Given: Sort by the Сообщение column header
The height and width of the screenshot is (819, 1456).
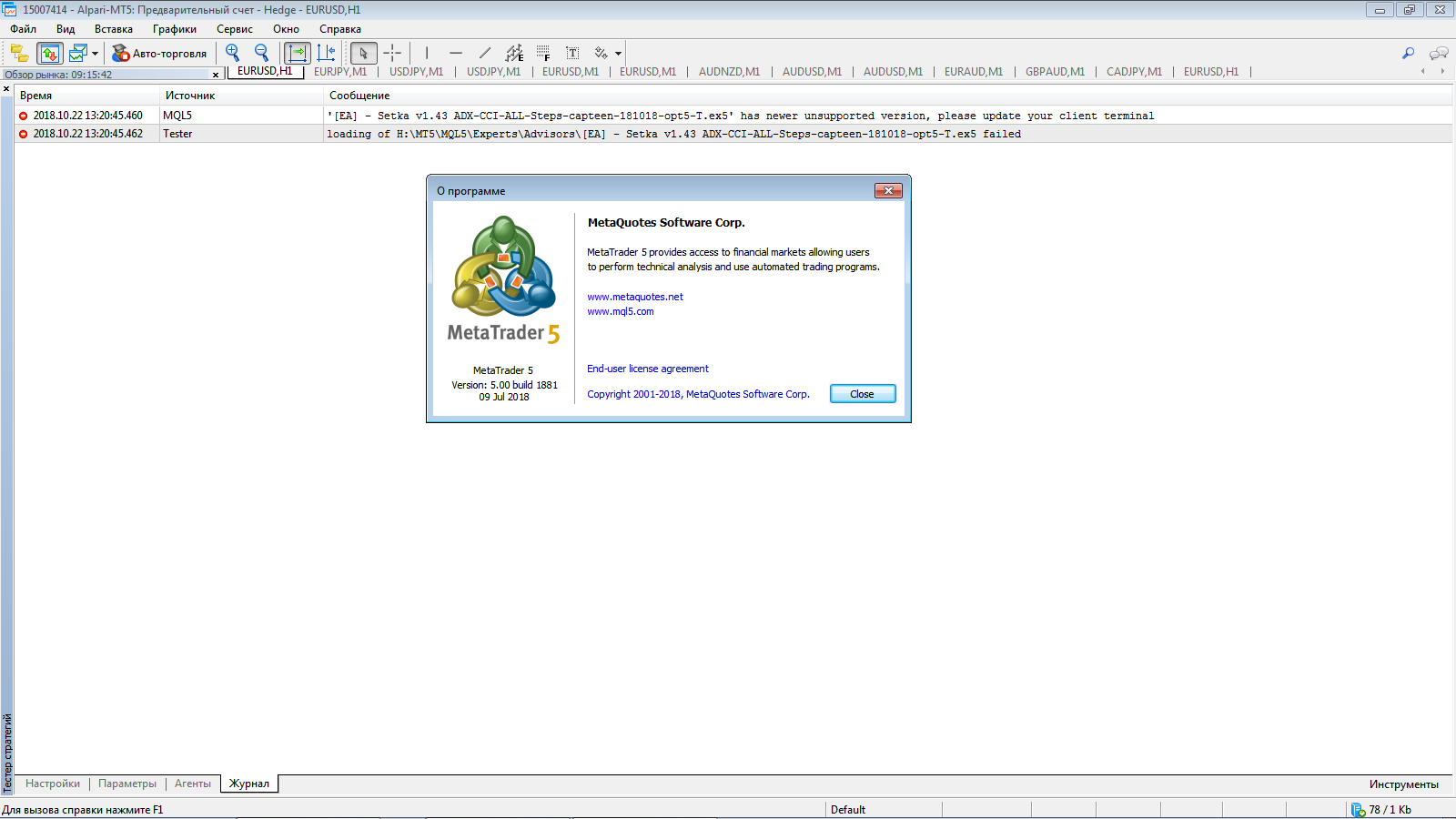Looking at the screenshot, I should pos(888,95).
